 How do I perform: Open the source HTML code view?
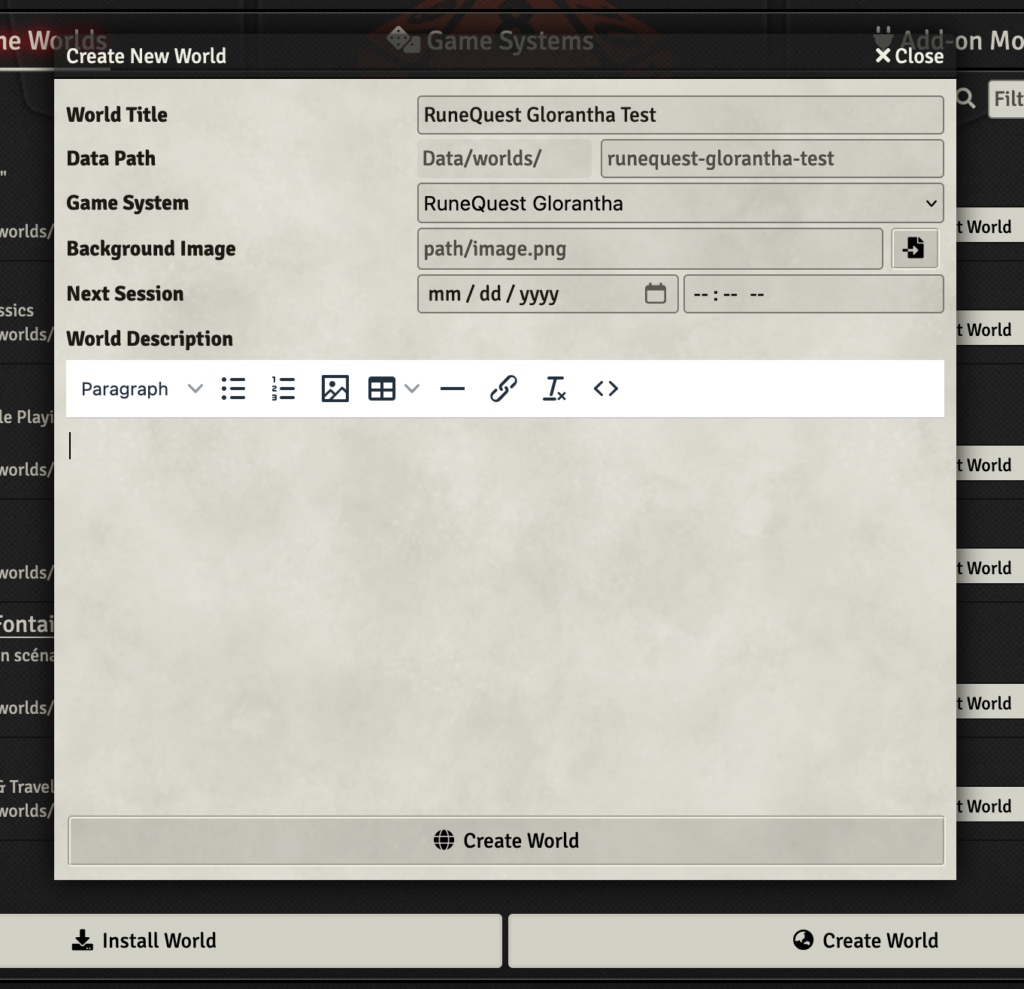tap(606, 389)
